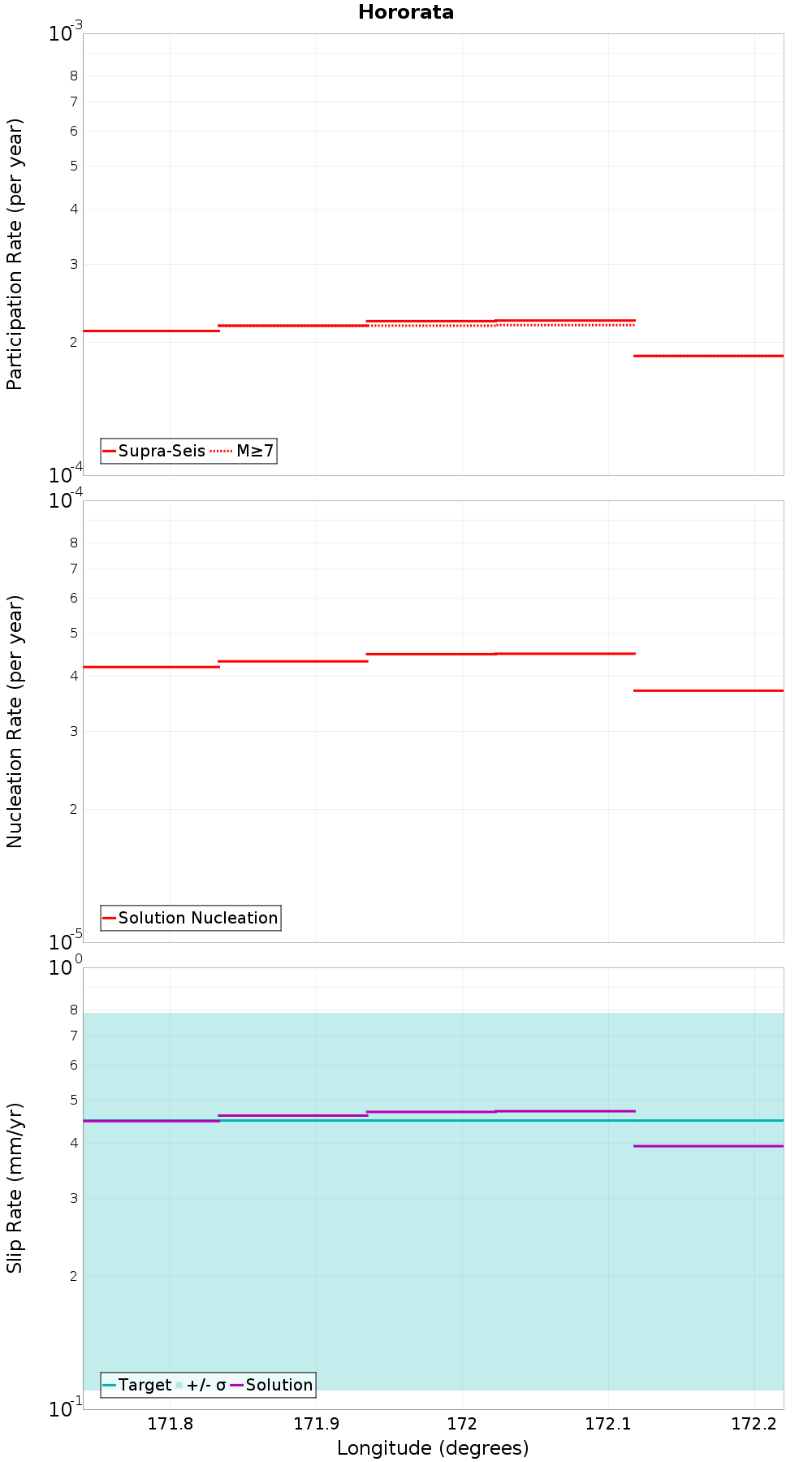Click the lowest red participation segment
812x1462 pixels.
708,356
